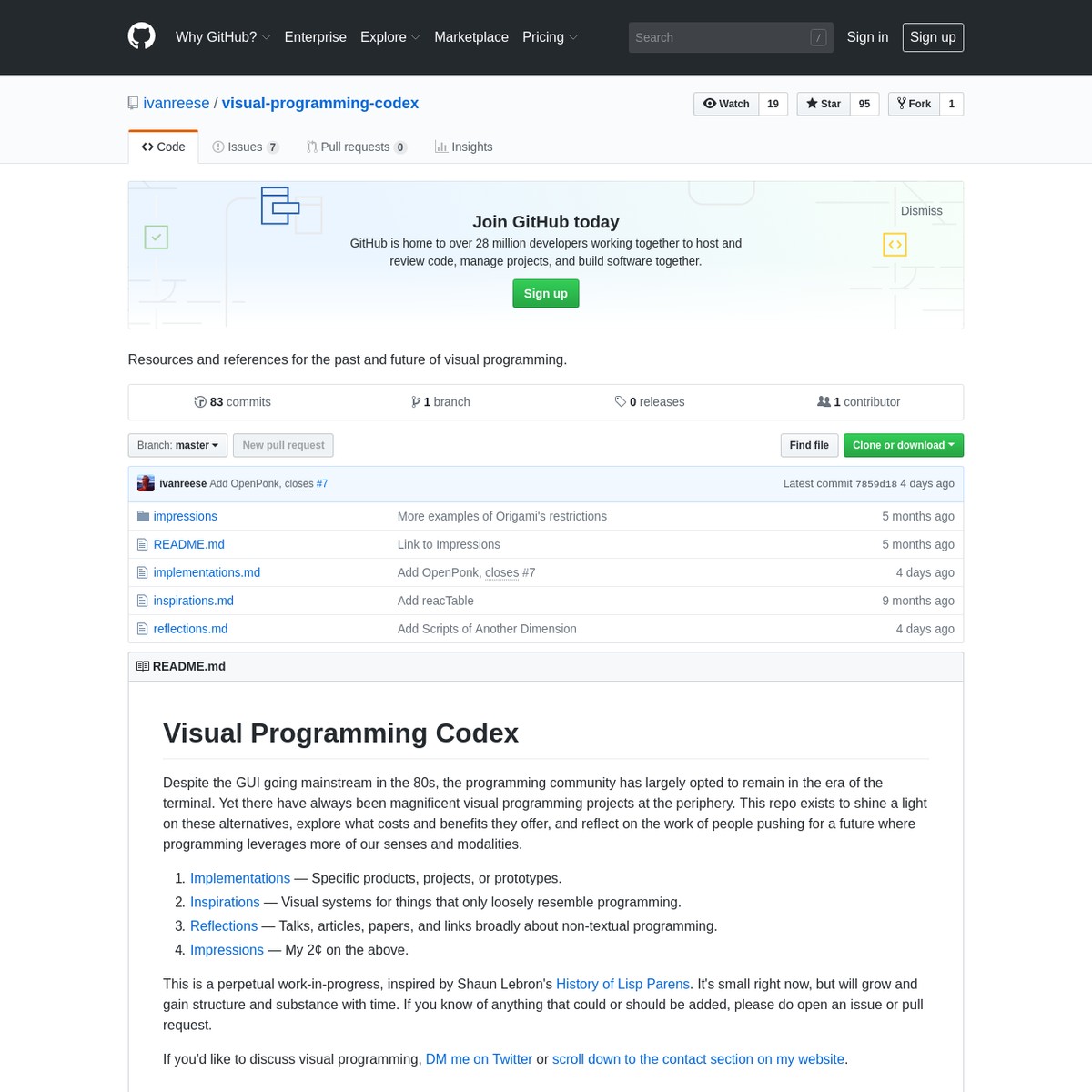Open issue #7 in the commit bar

[322, 484]
